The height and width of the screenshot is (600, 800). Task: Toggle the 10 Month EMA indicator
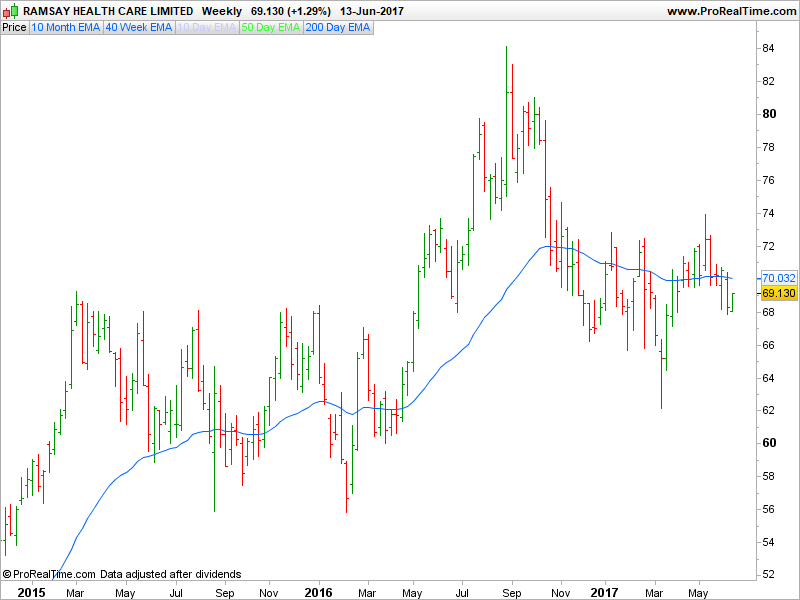coord(66,28)
